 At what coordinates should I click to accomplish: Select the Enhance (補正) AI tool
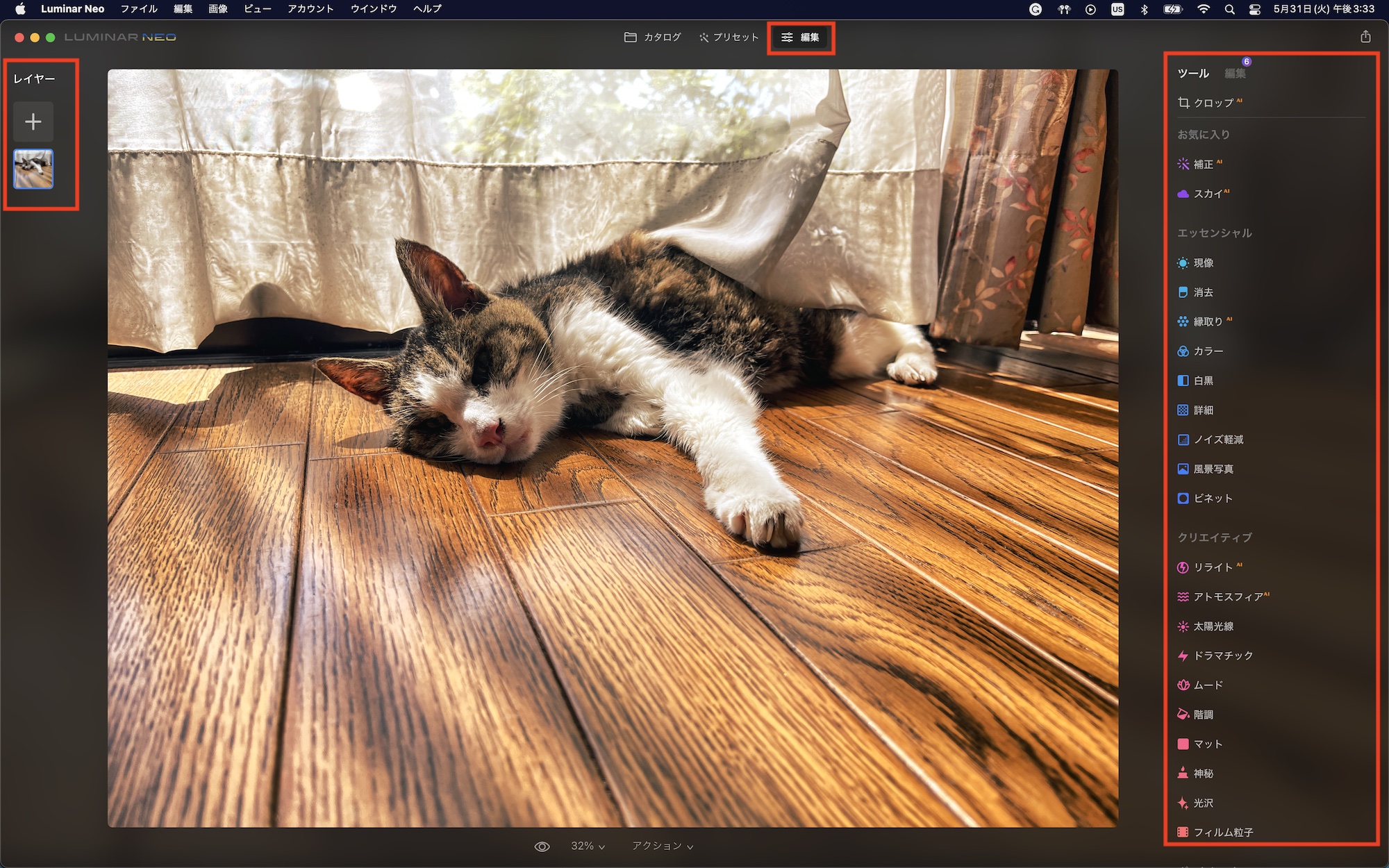[x=1203, y=165]
